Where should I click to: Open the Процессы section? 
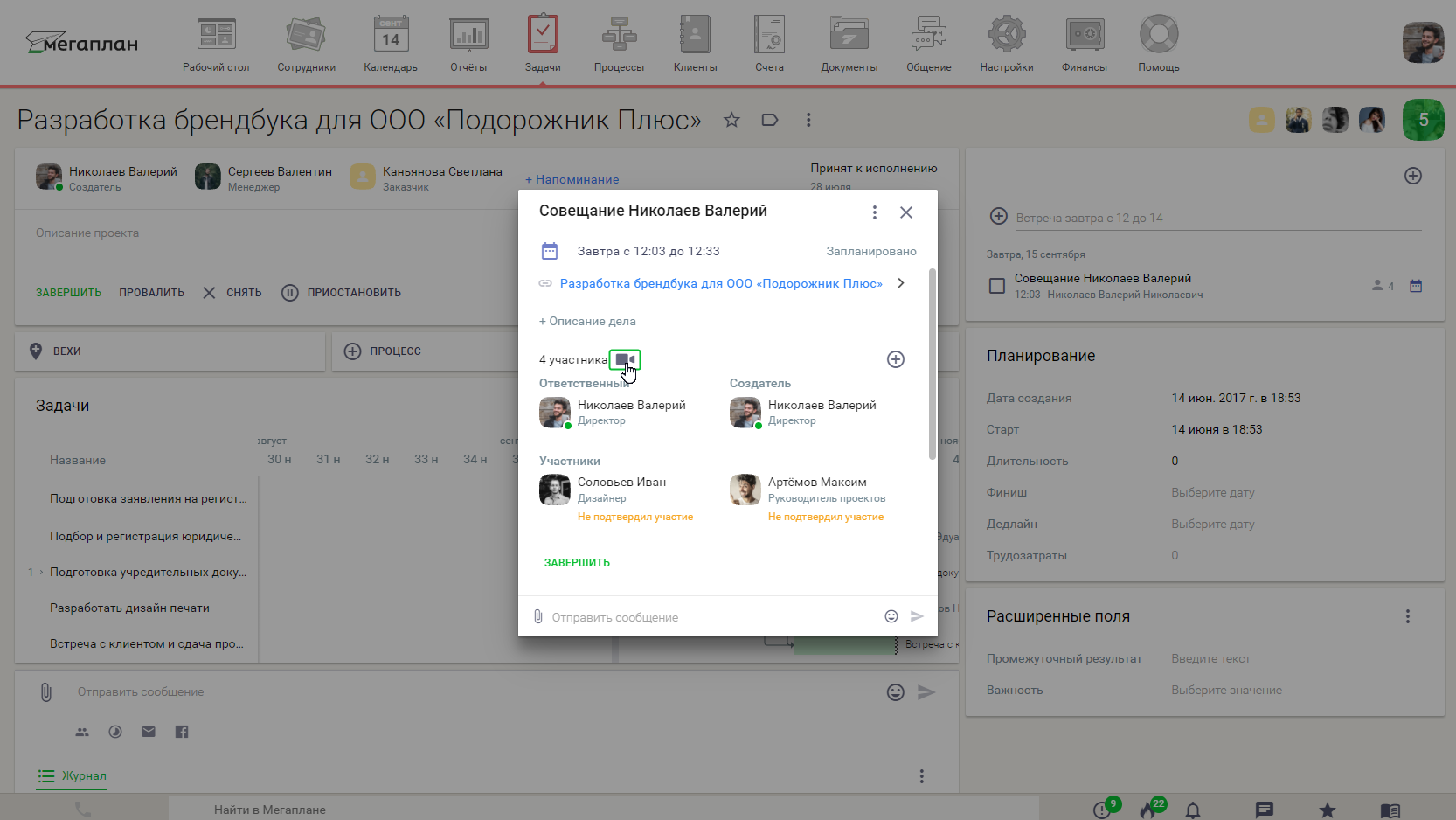click(619, 44)
